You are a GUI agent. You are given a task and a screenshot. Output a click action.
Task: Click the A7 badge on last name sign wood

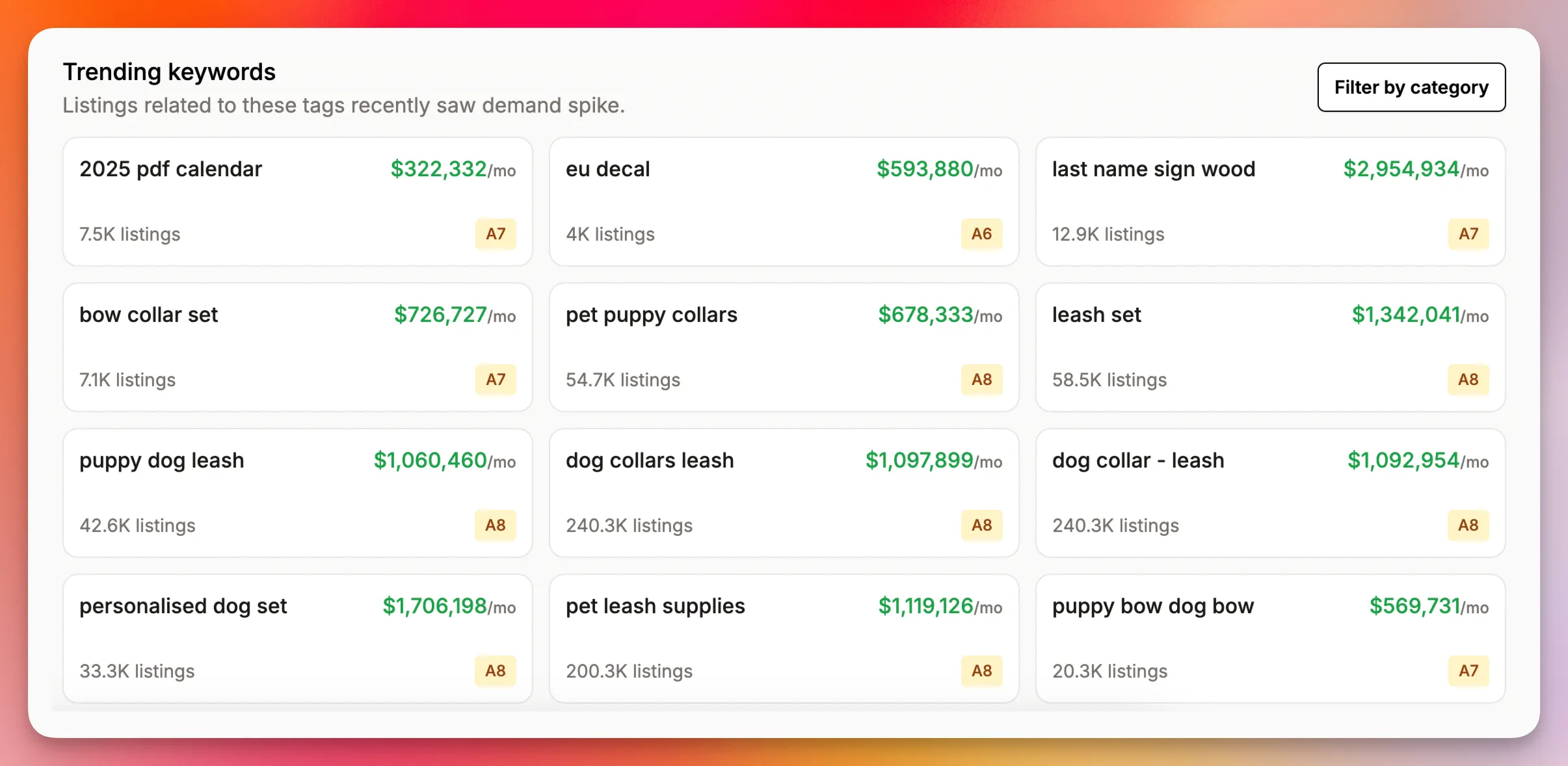tap(1468, 234)
